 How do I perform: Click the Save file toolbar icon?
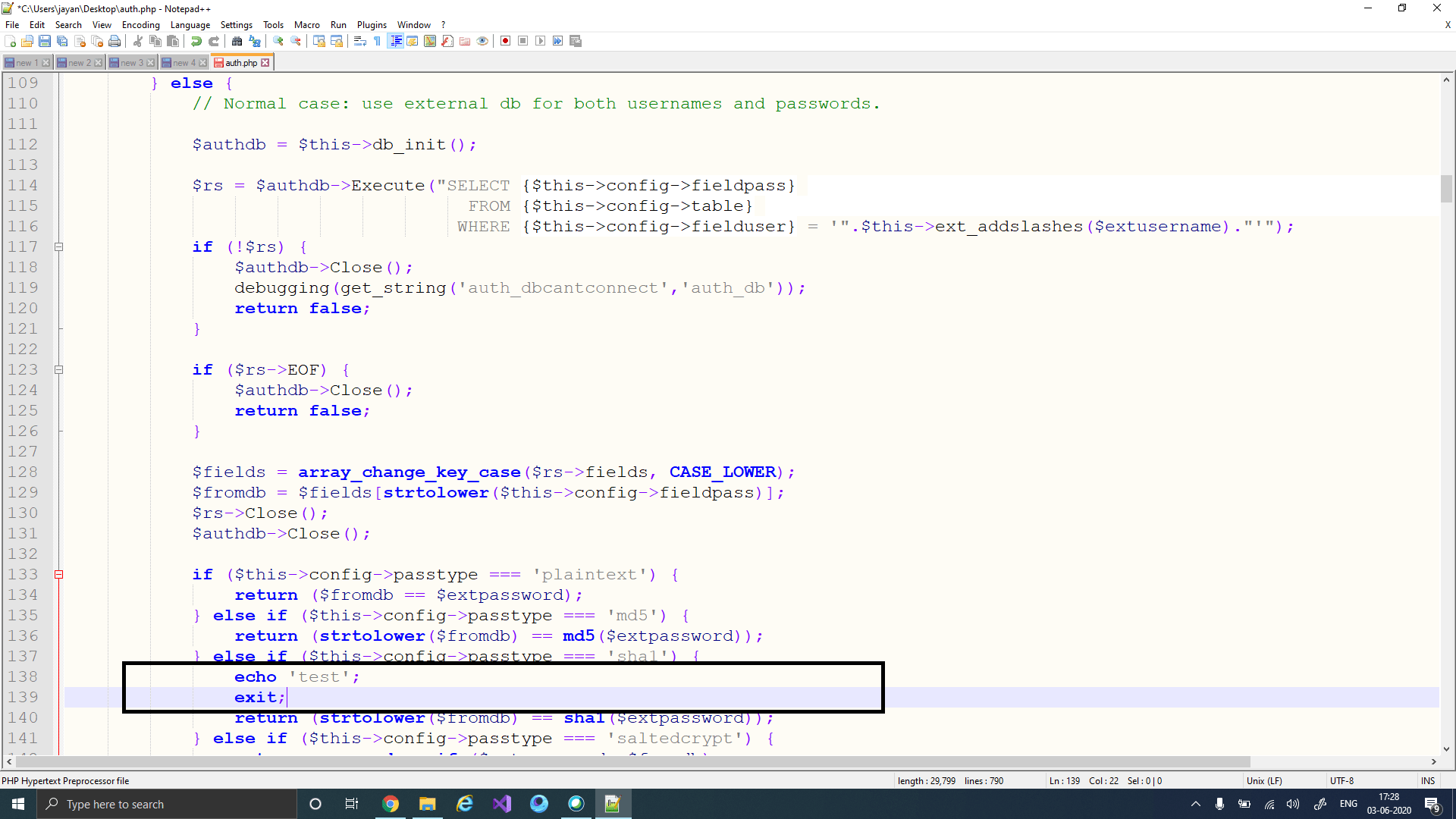click(x=45, y=41)
